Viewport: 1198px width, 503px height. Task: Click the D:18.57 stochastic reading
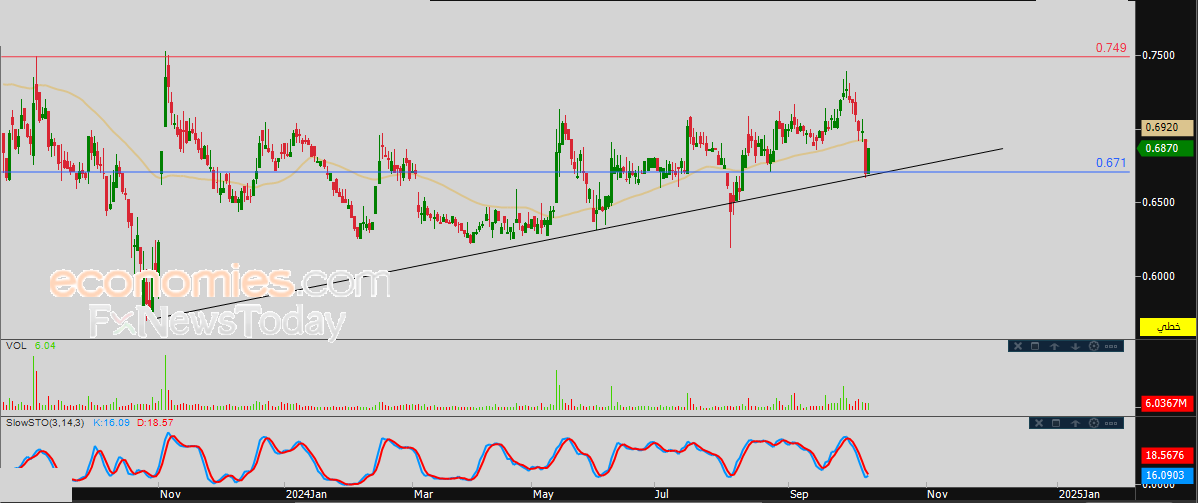click(x=155, y=422)
